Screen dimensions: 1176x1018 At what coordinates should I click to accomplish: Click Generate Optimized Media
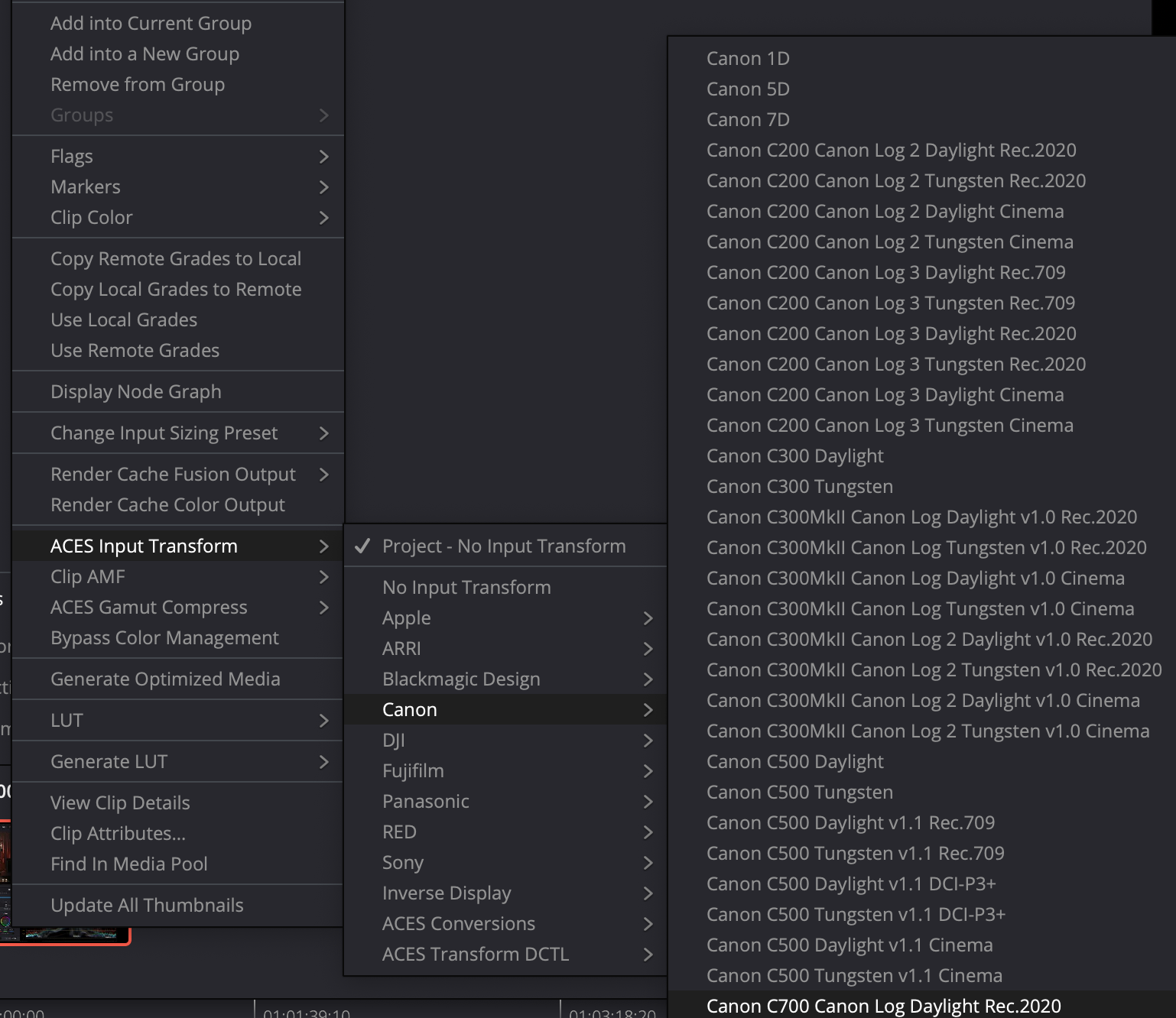(x=178, y=679)
